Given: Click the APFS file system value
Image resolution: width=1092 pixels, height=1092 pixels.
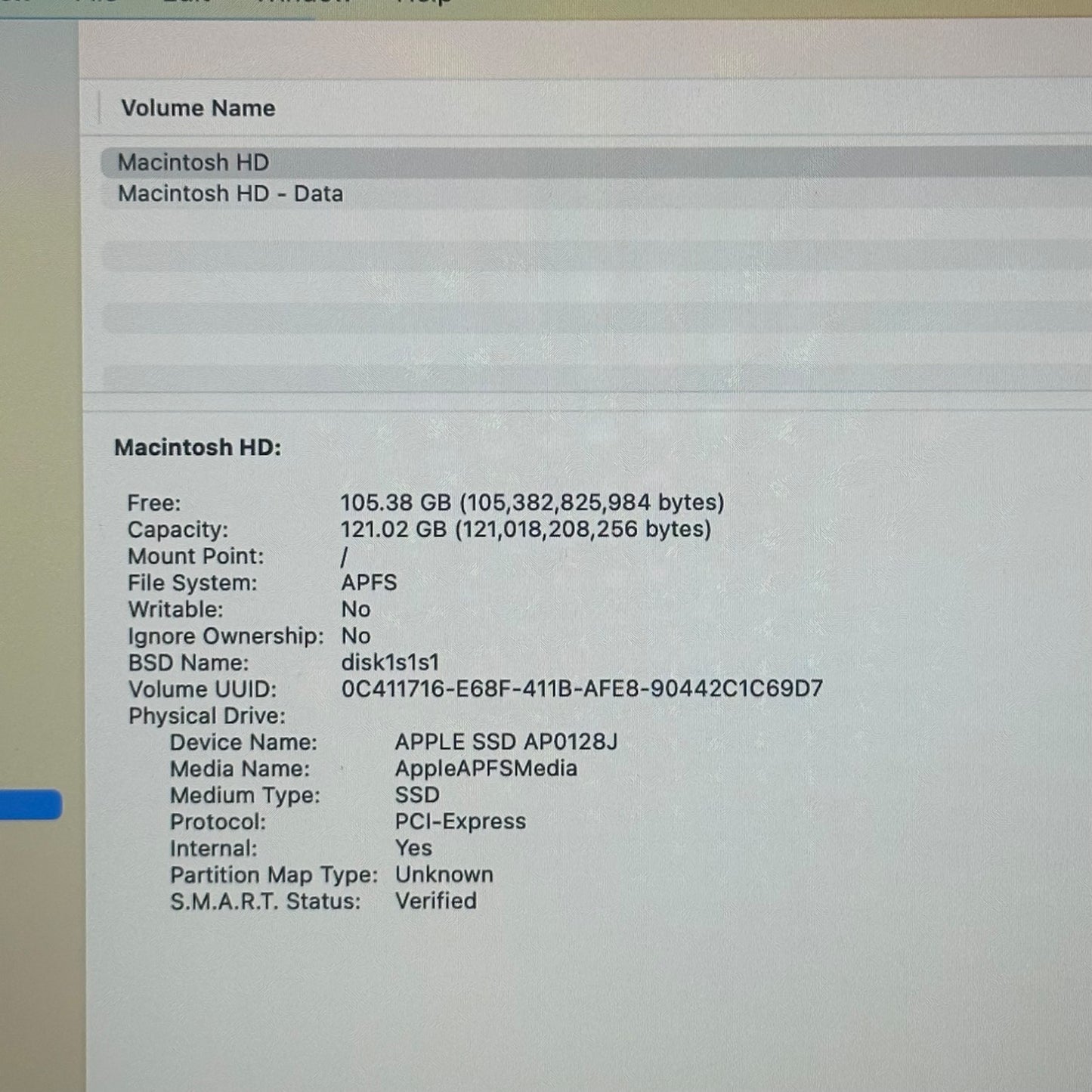Looking at the screenshot, I should 369,583.
